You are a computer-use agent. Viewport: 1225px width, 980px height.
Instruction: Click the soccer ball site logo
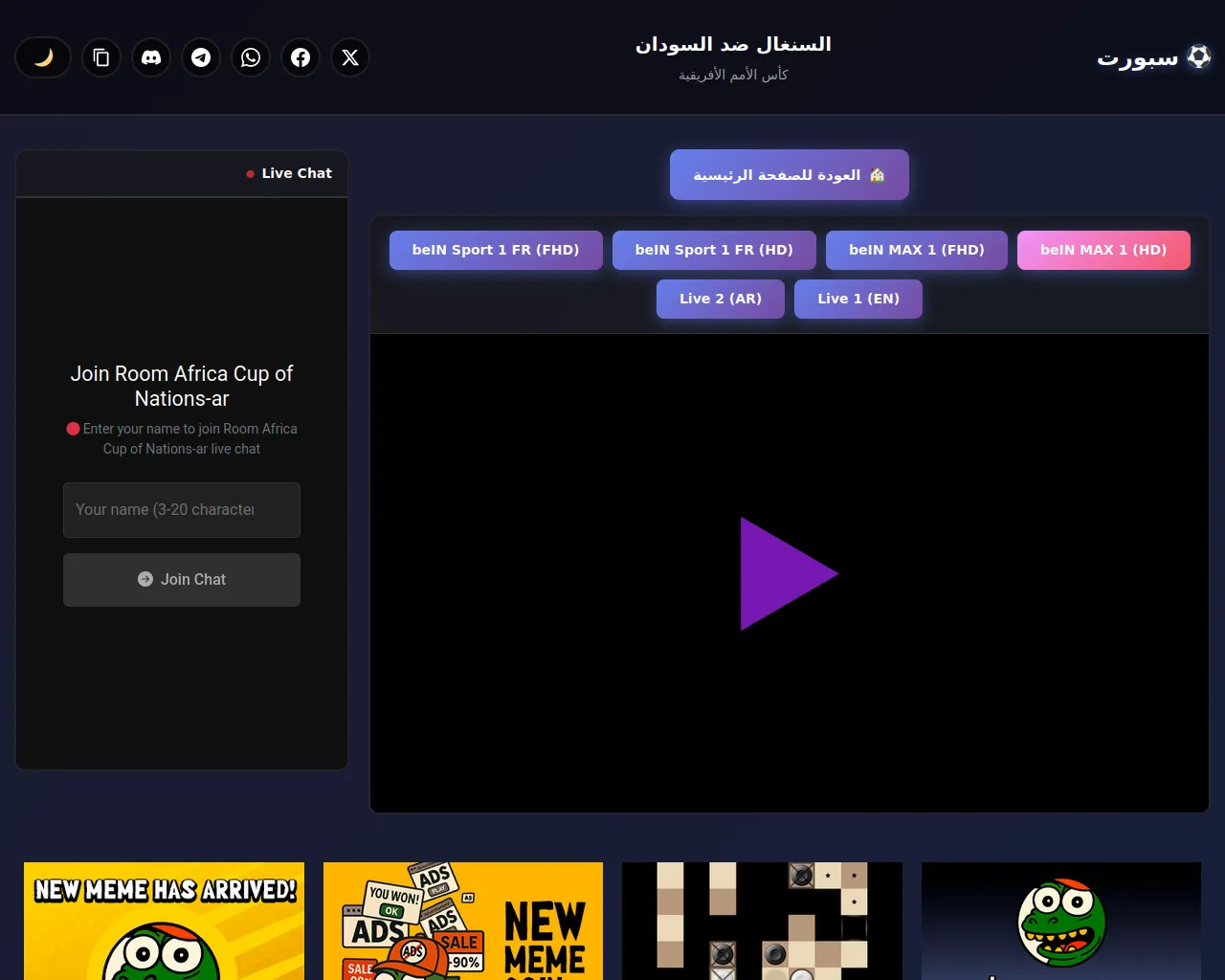(1198, 57)
